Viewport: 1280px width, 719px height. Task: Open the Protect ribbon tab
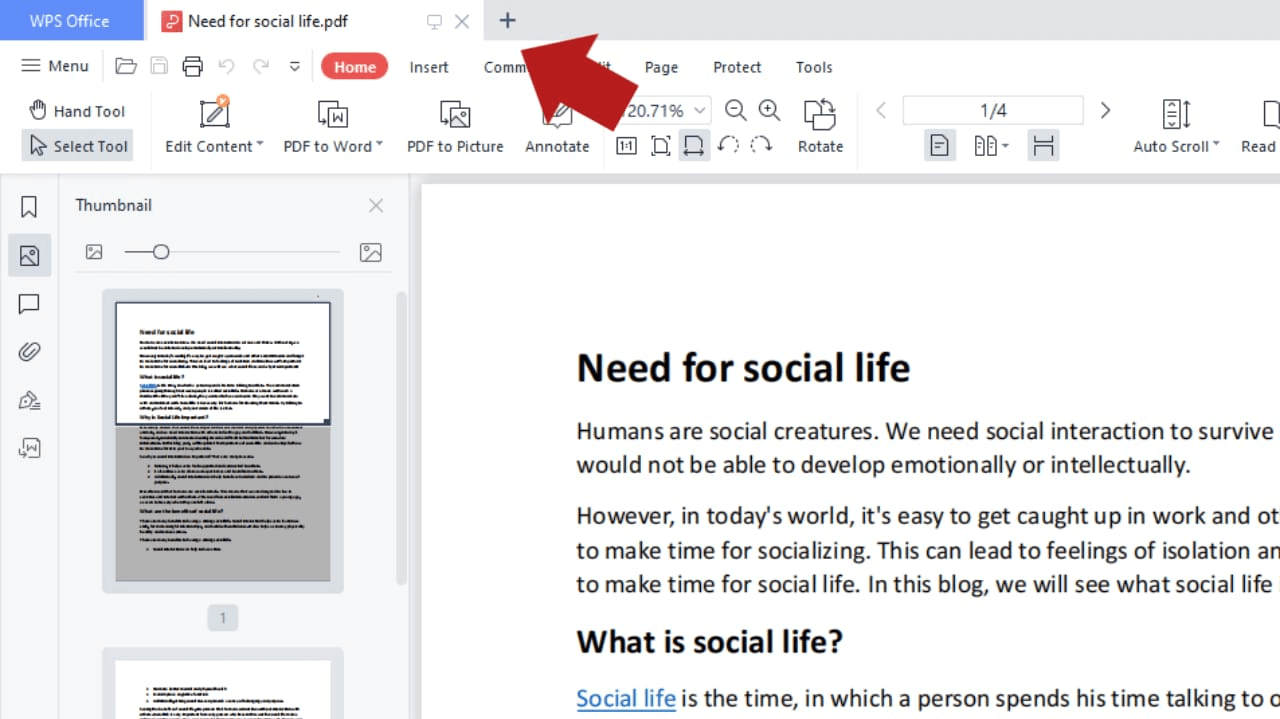[737, 67]
